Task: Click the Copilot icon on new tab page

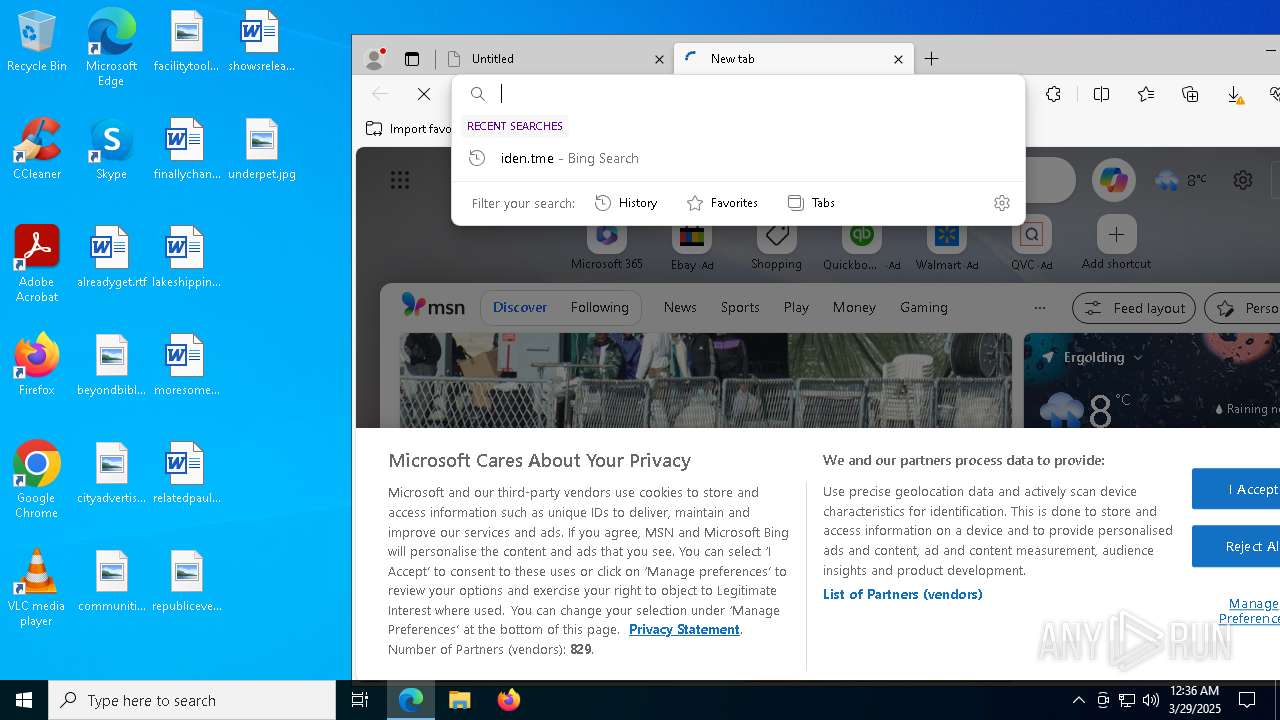Action: click(x=1114, y=180)
